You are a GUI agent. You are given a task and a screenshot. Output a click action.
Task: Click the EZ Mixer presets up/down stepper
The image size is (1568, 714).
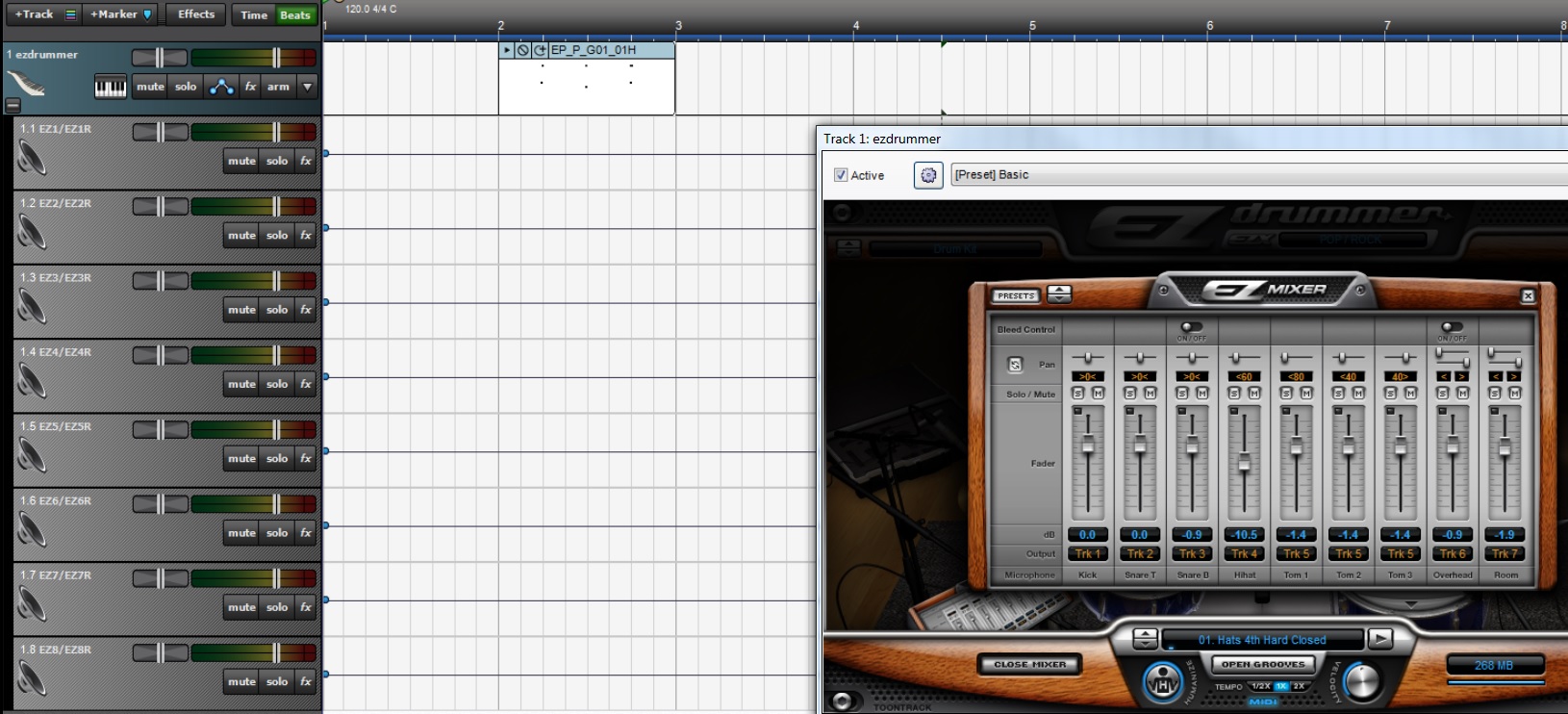[1059, 294]
